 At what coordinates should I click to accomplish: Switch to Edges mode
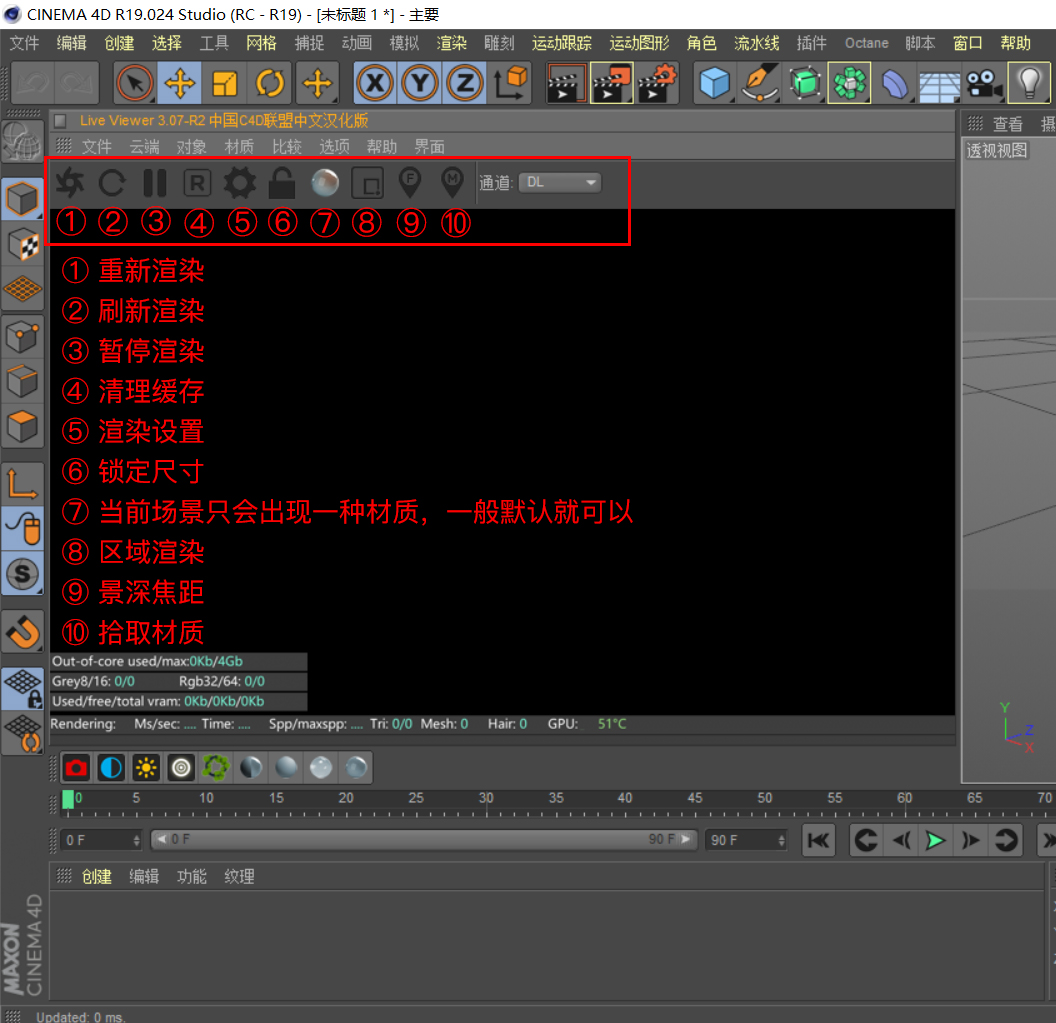(22, 382)
